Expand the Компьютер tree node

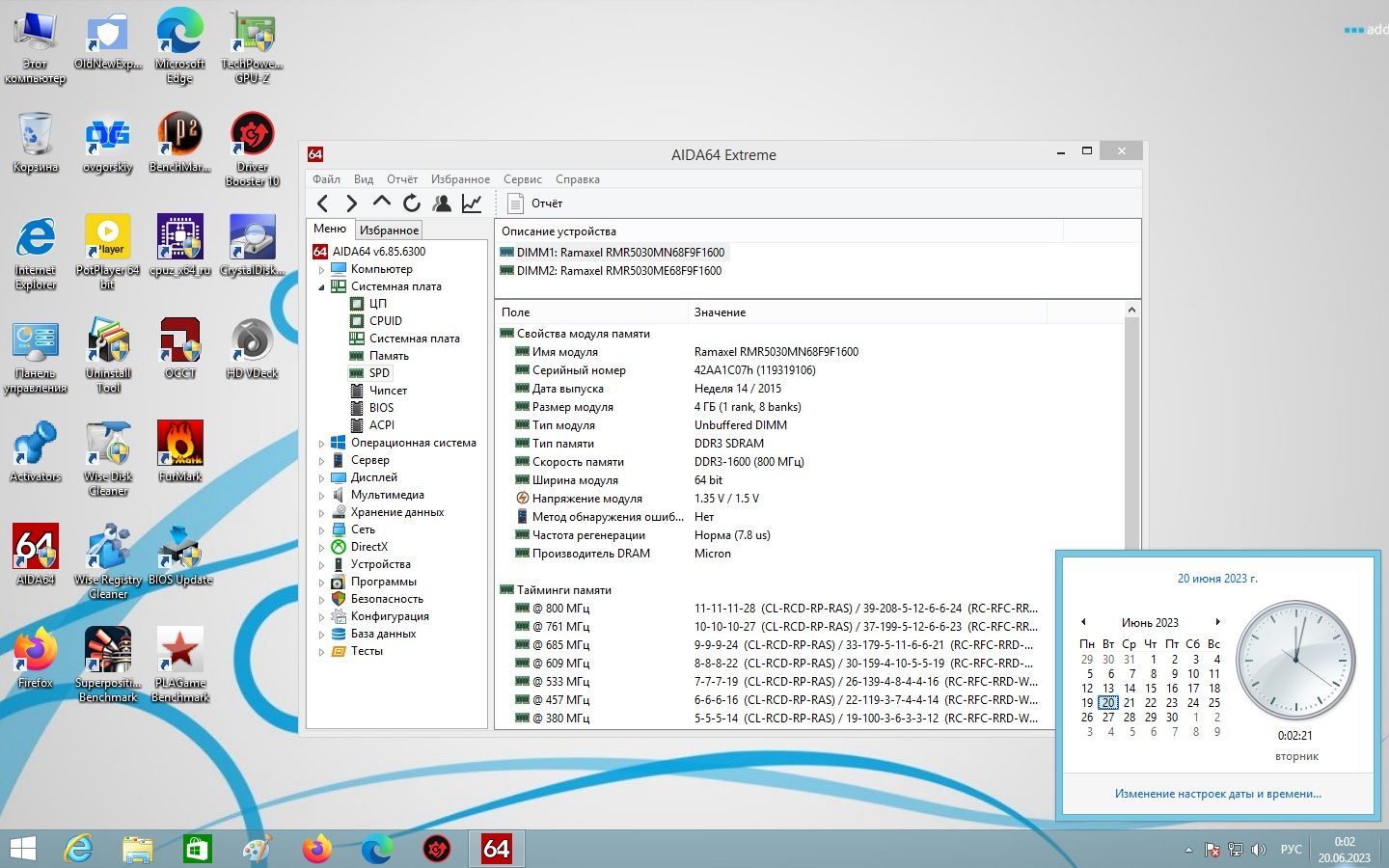click(322, 270)
